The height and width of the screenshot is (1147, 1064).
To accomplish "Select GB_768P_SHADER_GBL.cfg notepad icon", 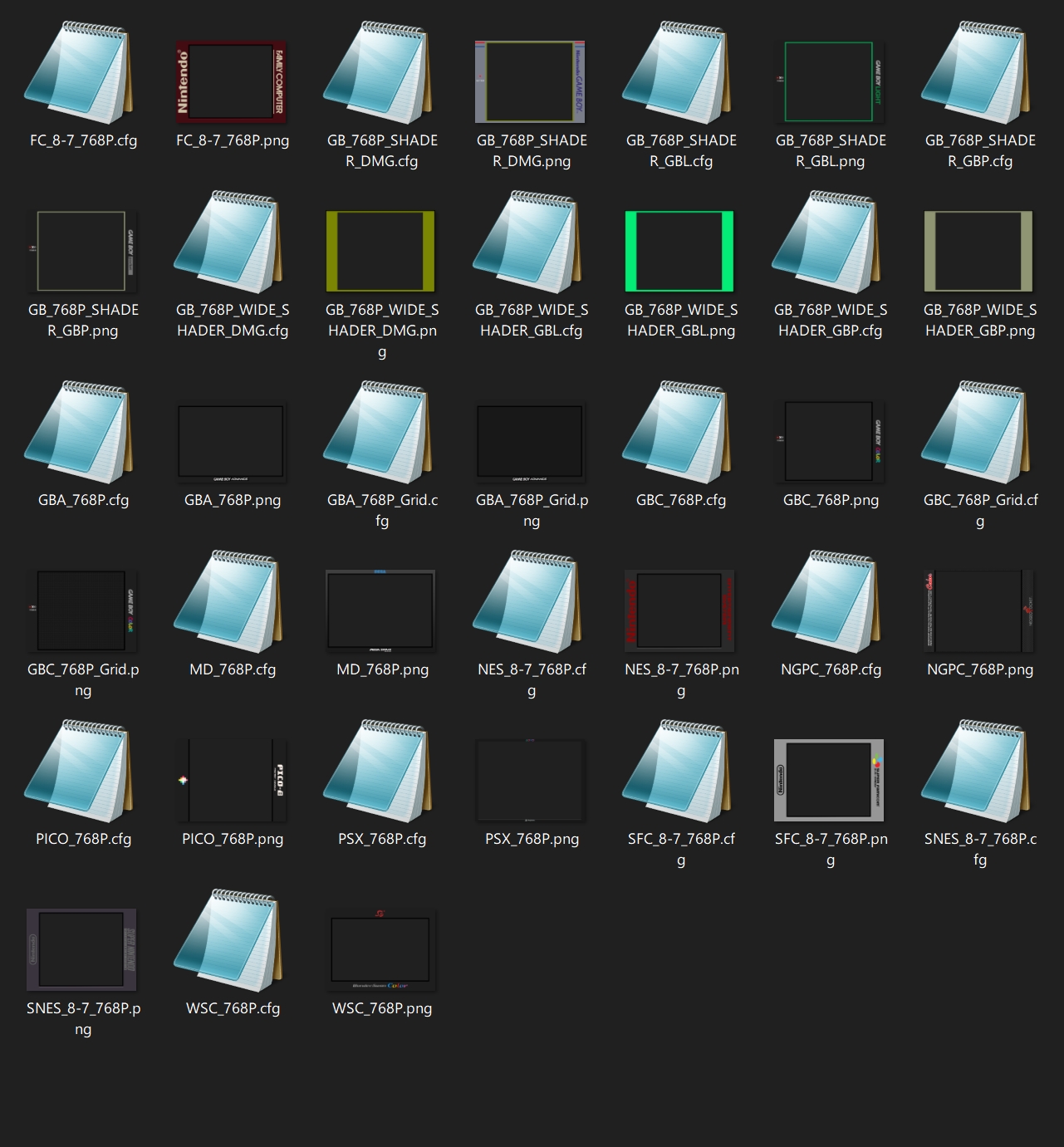I will (x=677, y=73).
